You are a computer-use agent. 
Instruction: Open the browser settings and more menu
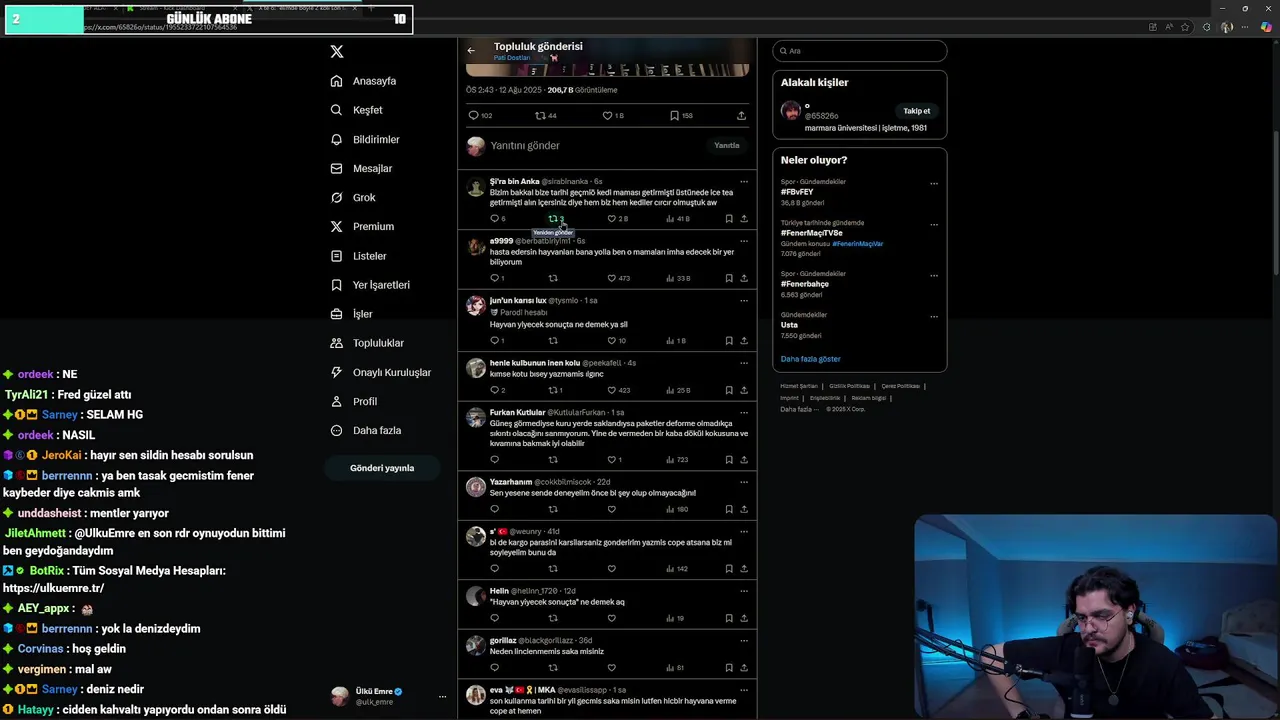[x=1246, y=27]
